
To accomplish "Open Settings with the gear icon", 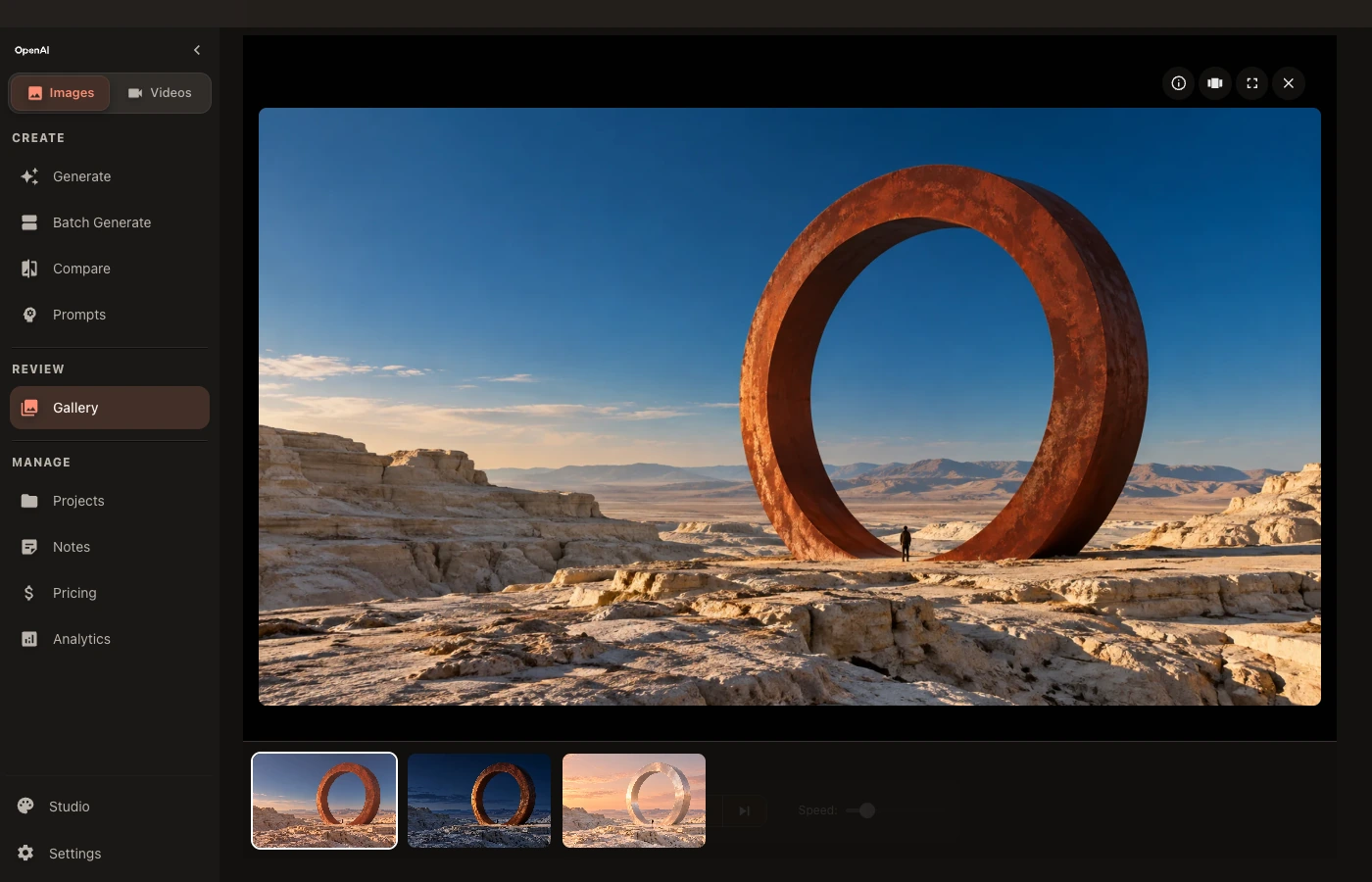I will tap(110, 854).
